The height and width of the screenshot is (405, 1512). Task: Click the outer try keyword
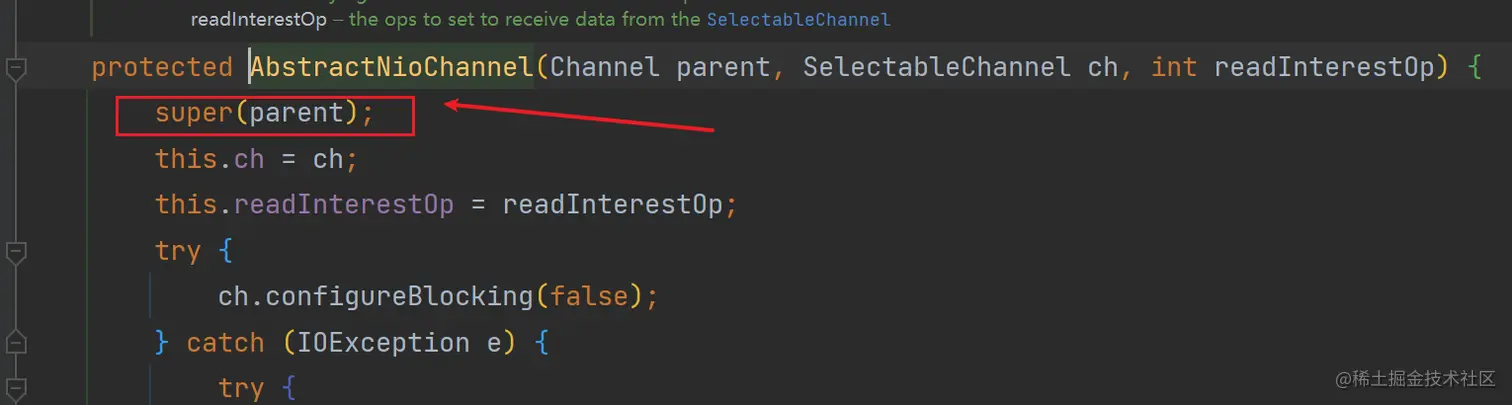tap(178, 250)
